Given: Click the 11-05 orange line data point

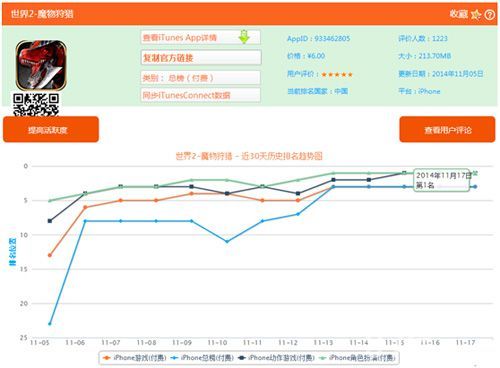Looking at the screenshot, I should pos(50,255).
